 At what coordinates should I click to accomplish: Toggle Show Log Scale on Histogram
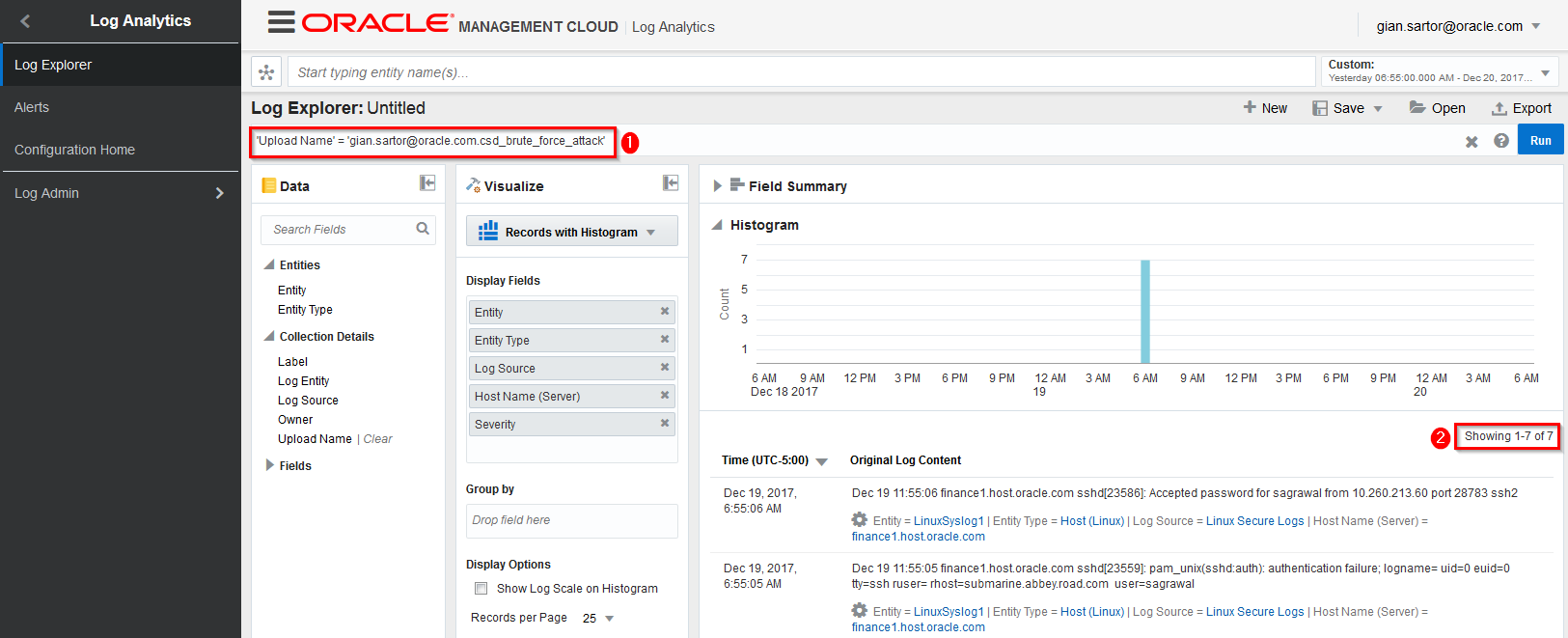coord(481,588)
